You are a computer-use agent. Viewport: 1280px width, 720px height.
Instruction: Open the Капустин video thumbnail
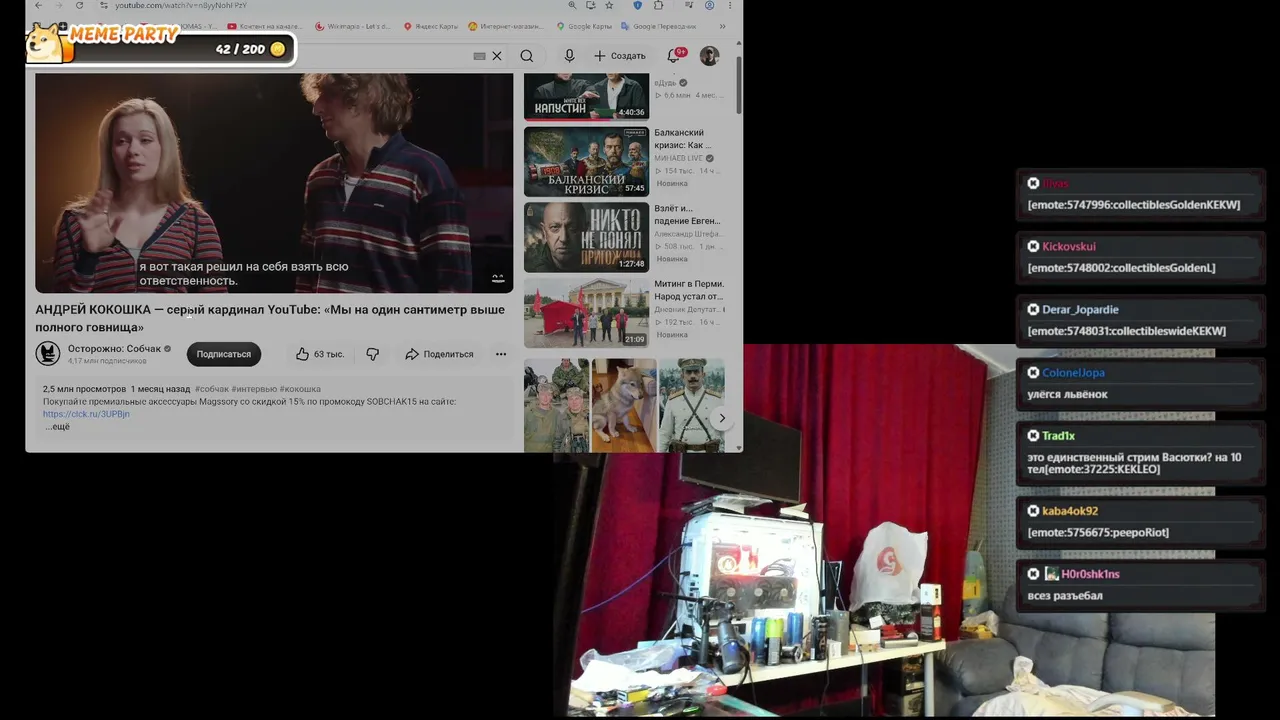[x=586, y=96]
